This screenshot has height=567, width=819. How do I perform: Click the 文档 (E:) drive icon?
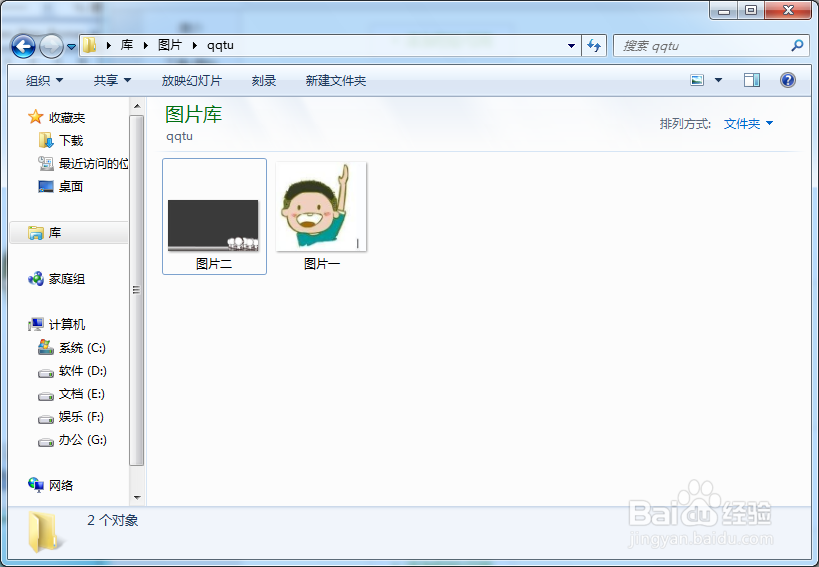pos(46,396)
